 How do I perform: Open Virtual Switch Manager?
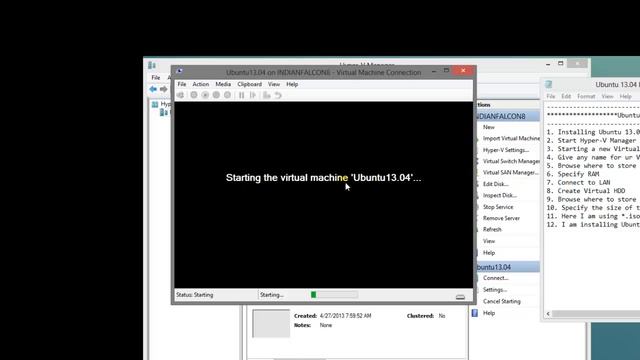pos(511,161)
